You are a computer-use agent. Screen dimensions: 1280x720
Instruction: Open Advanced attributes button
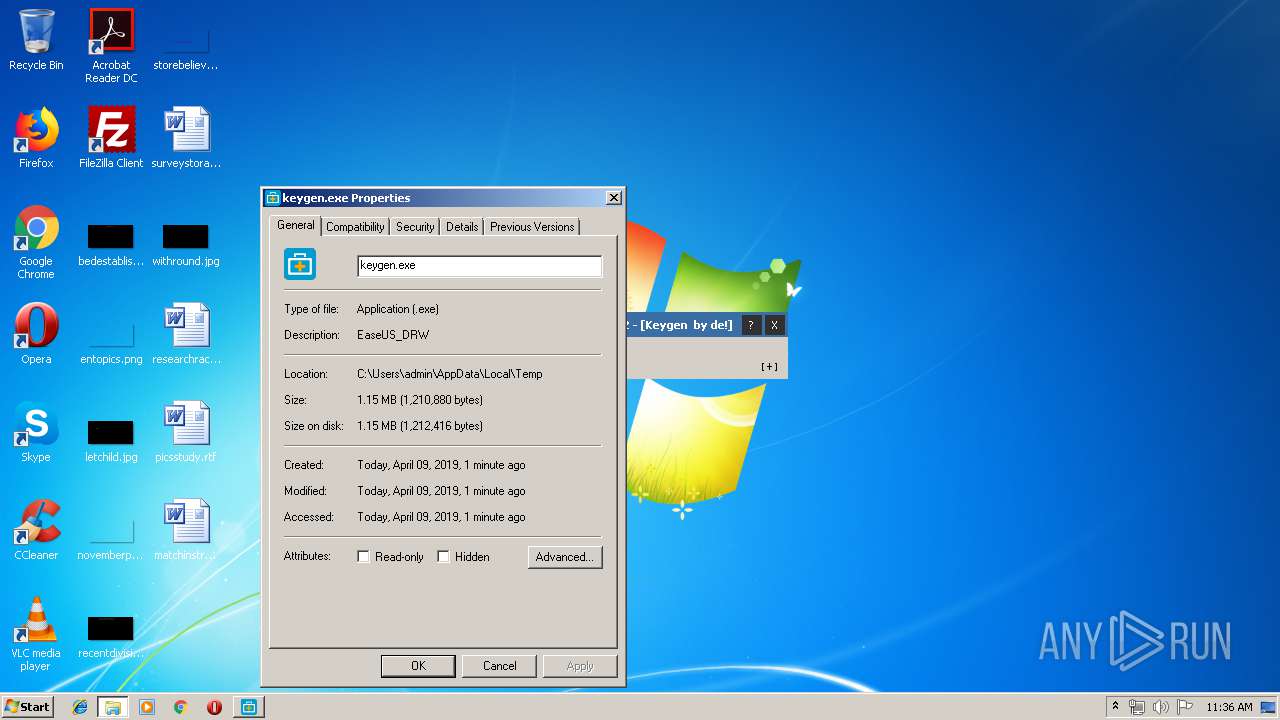click(565, 557)
